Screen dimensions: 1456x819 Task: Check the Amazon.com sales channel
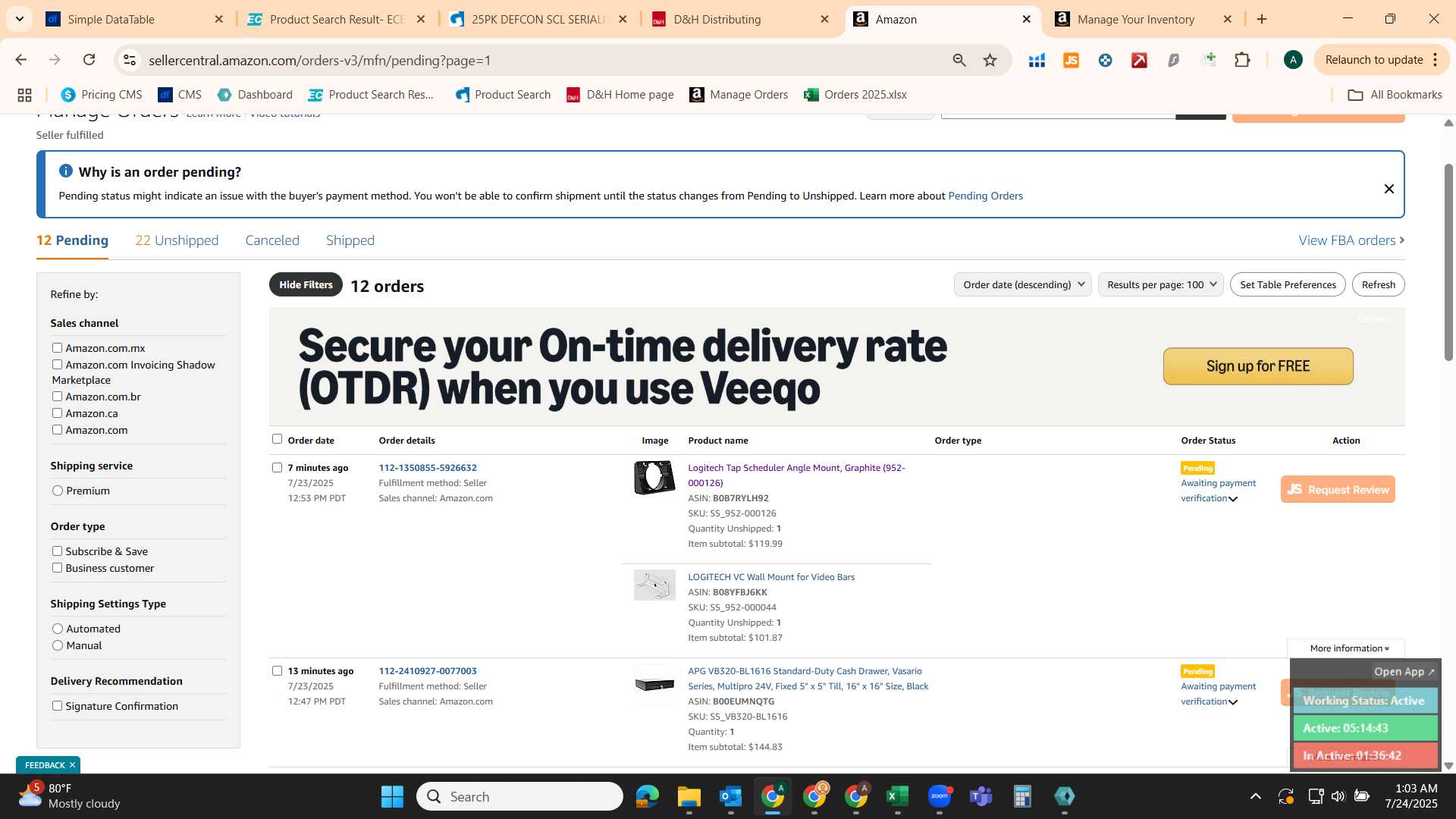(x=57, y=430)
